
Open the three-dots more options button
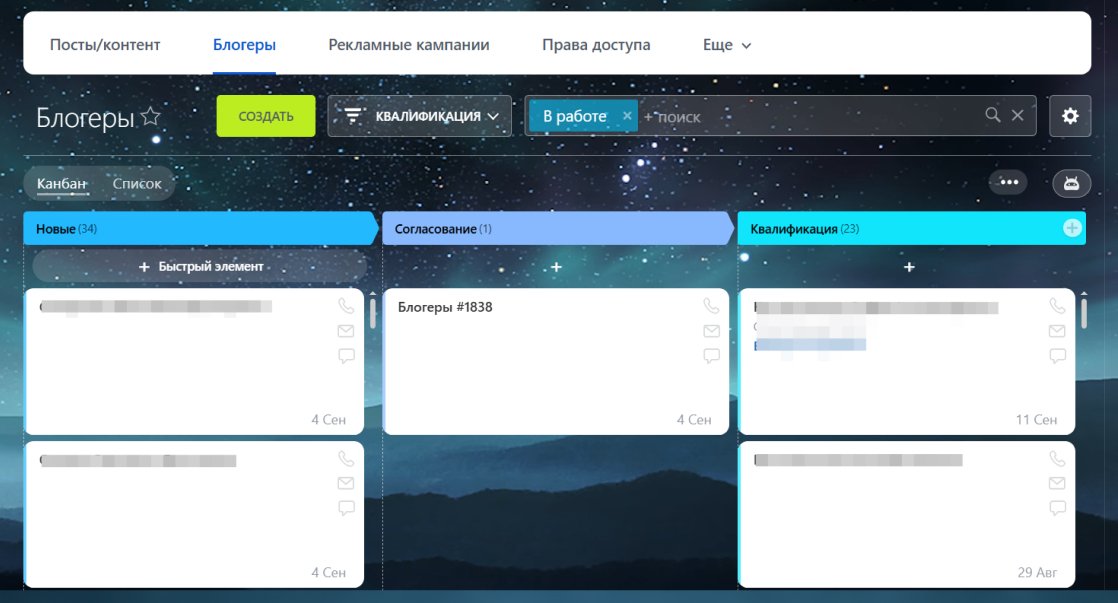[x=1009, y=182]
